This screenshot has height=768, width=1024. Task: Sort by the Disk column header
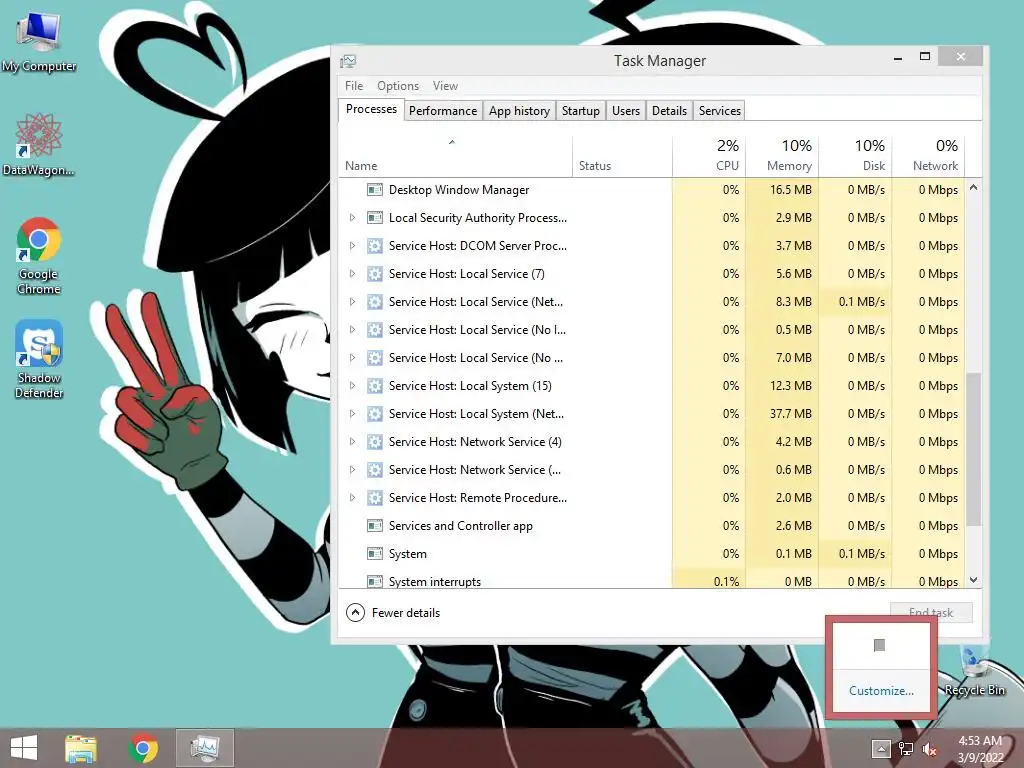coord(855,157)
